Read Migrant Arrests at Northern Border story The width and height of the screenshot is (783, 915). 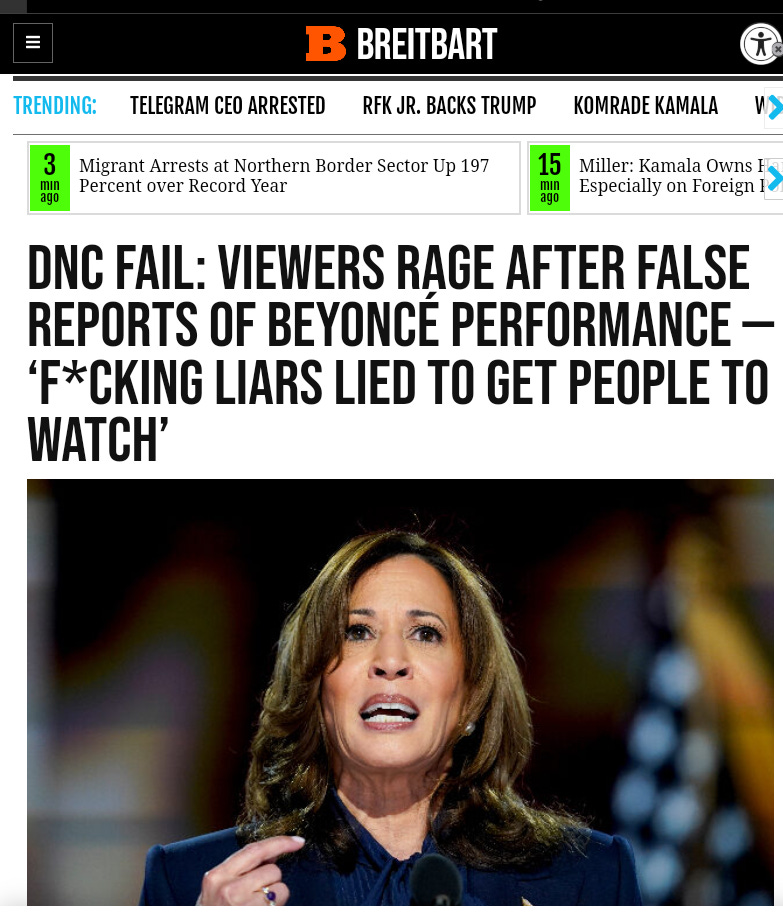[284, 176]
